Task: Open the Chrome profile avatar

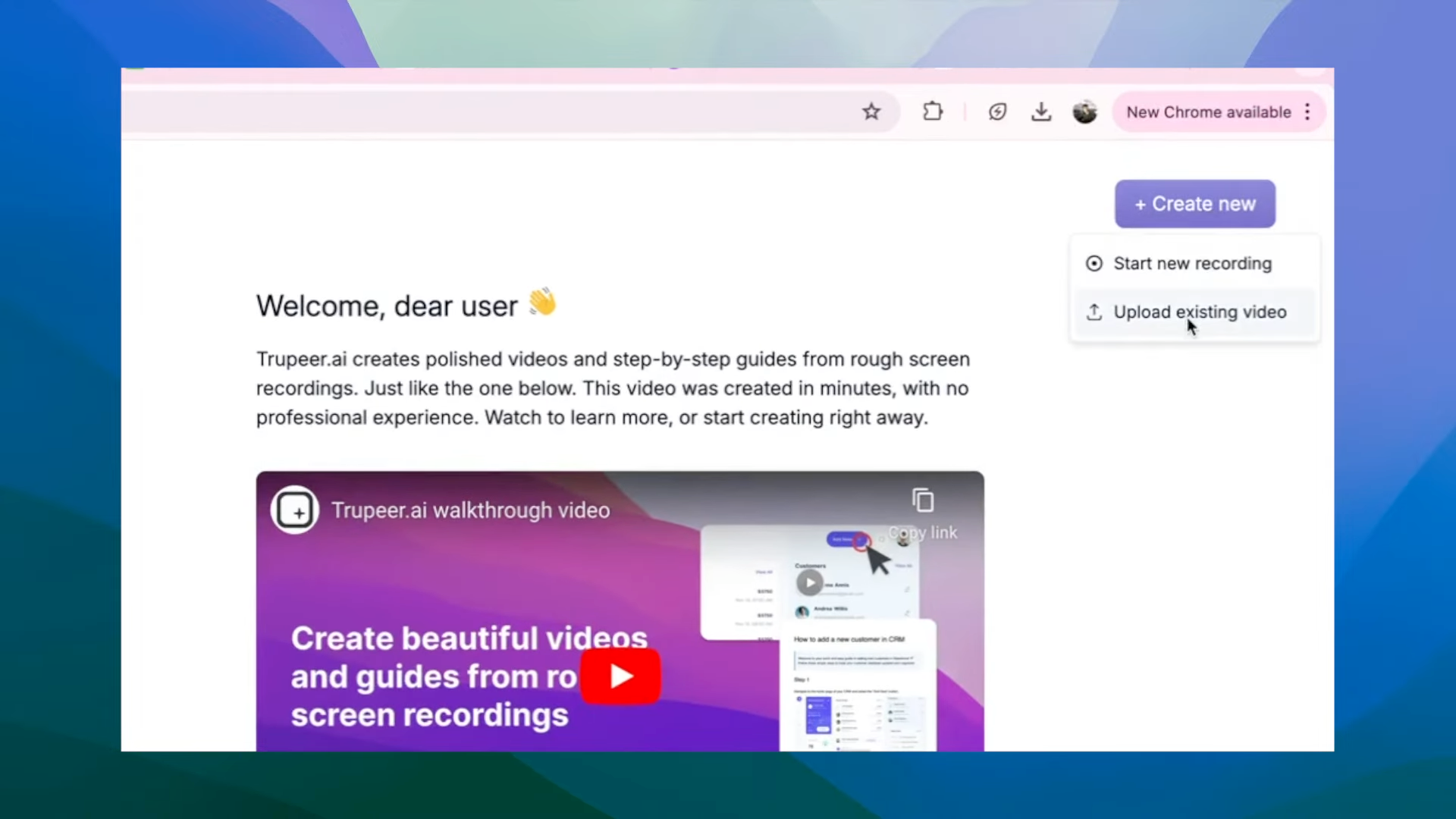Action: (1084, 112)
